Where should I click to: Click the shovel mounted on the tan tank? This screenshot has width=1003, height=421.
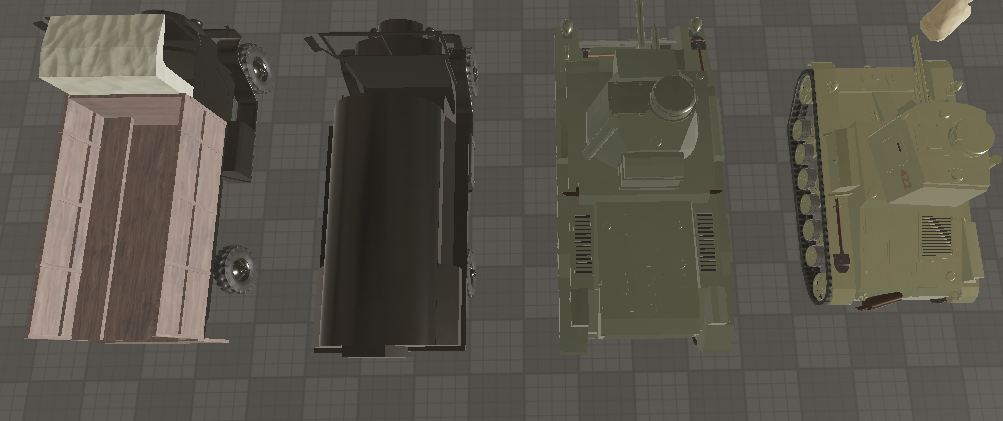[840, 250]
